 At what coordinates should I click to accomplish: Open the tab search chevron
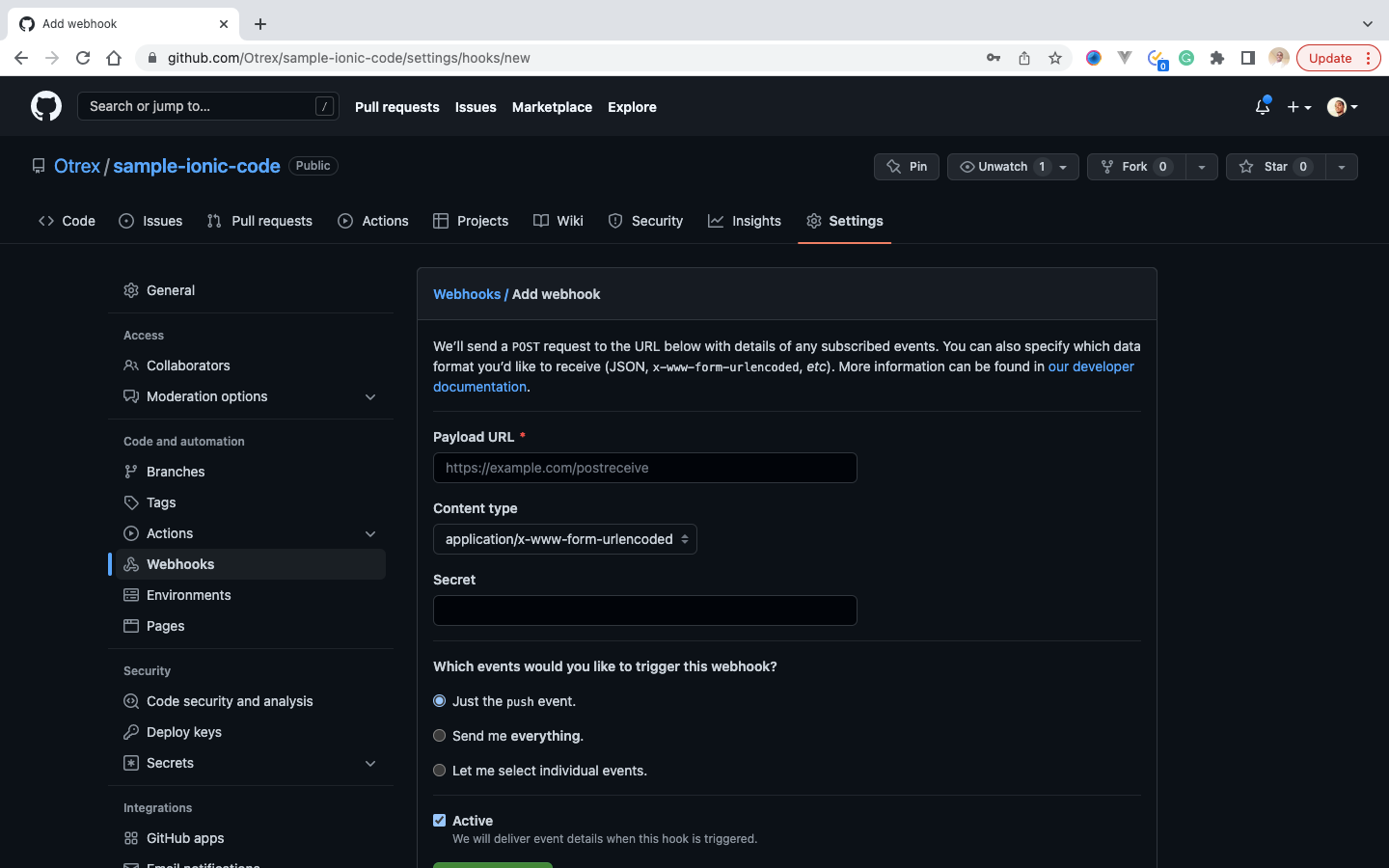point(1368,24)
